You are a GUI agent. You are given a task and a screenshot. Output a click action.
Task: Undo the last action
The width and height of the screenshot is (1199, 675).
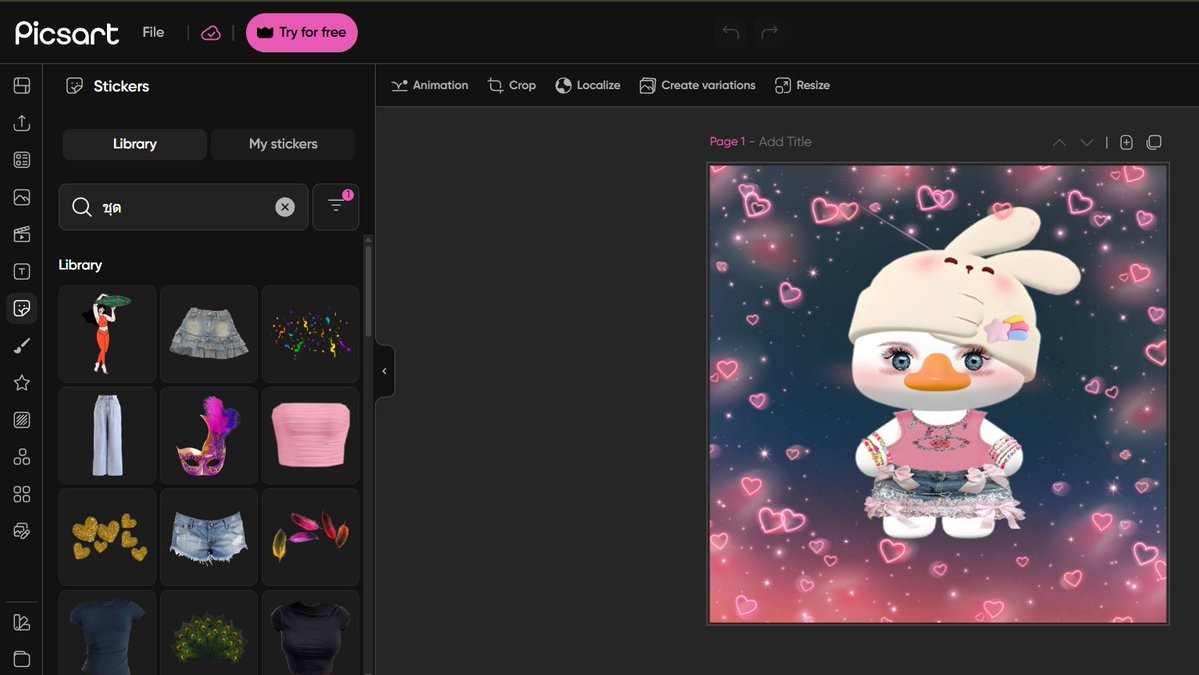click(x=730, y=32)
